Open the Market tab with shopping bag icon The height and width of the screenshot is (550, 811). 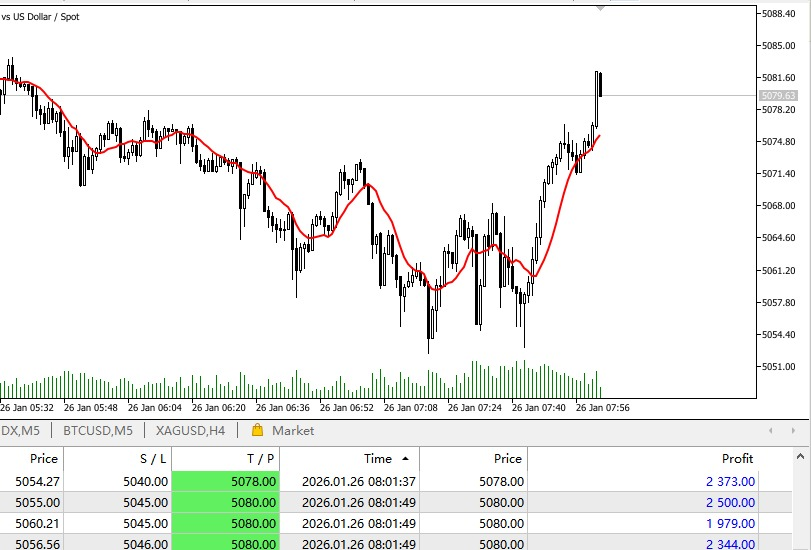pos(283,430)
